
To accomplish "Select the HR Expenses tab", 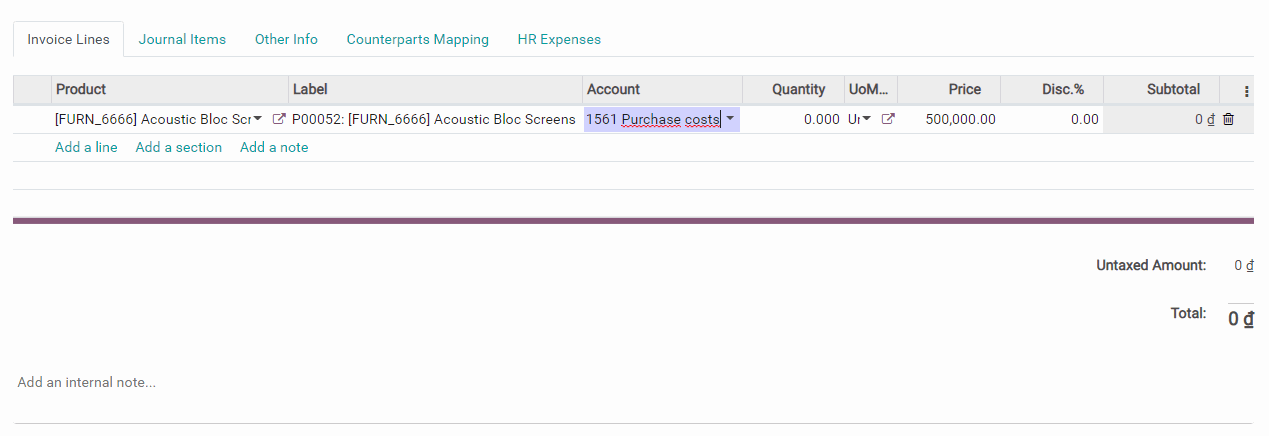I will point(559,39).
